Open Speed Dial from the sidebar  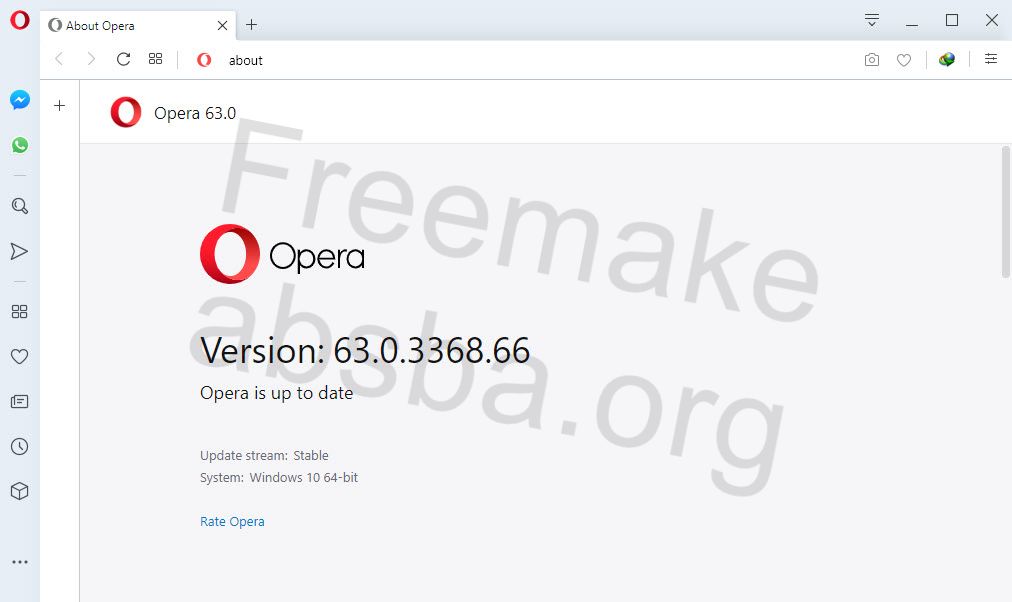(20, 312)
